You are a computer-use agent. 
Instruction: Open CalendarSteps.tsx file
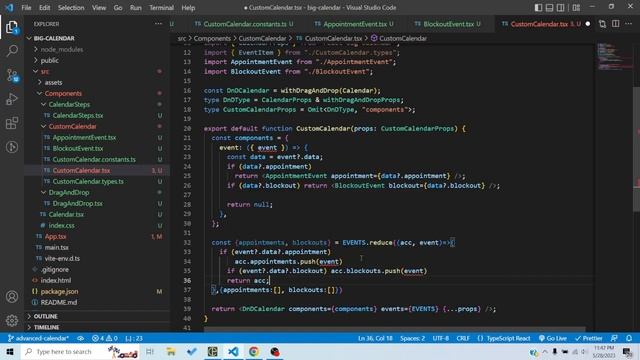coord(78,116)
